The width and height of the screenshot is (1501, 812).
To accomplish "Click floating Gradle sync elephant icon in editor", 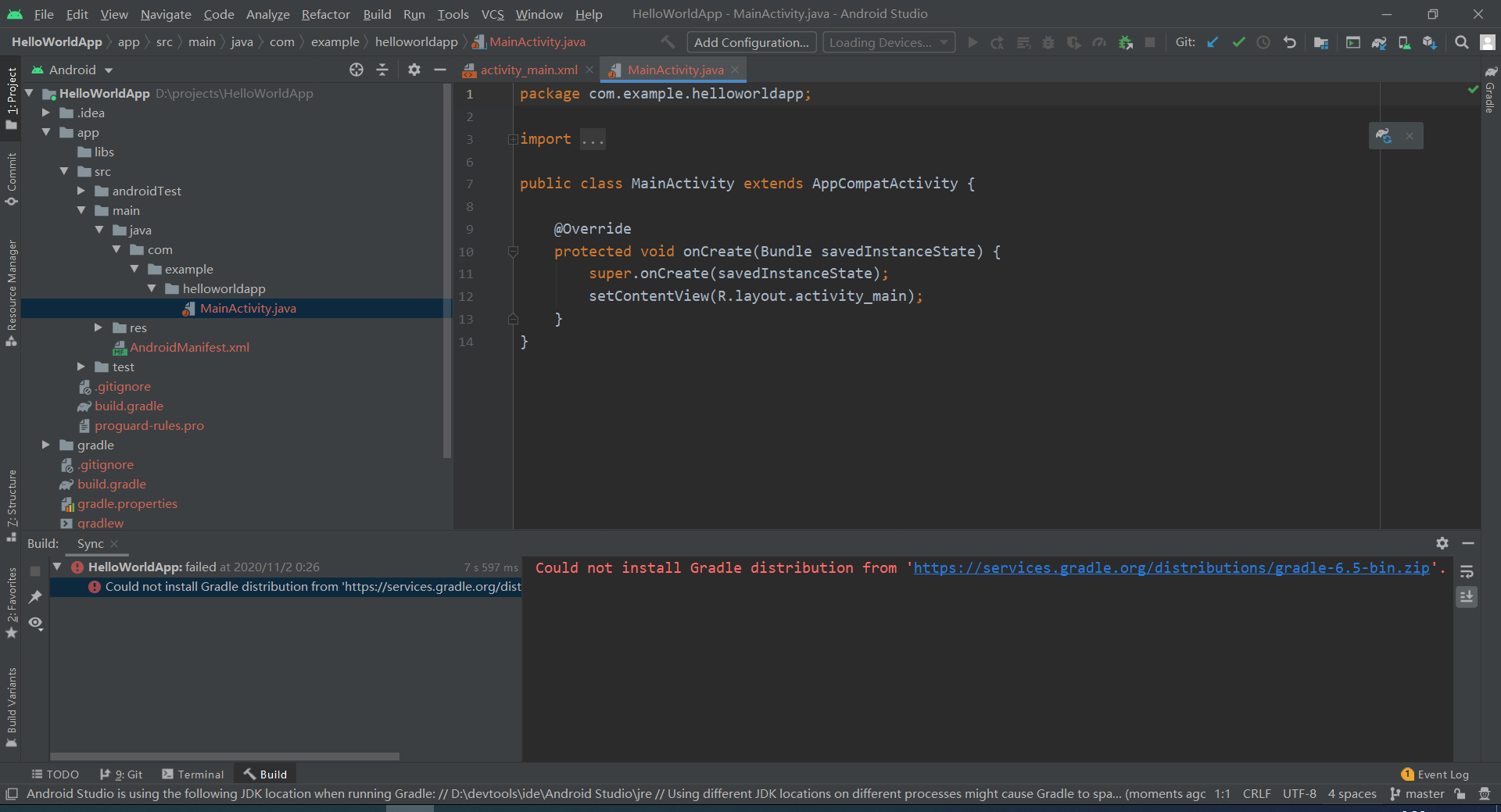I will [x=1384, y=136].
